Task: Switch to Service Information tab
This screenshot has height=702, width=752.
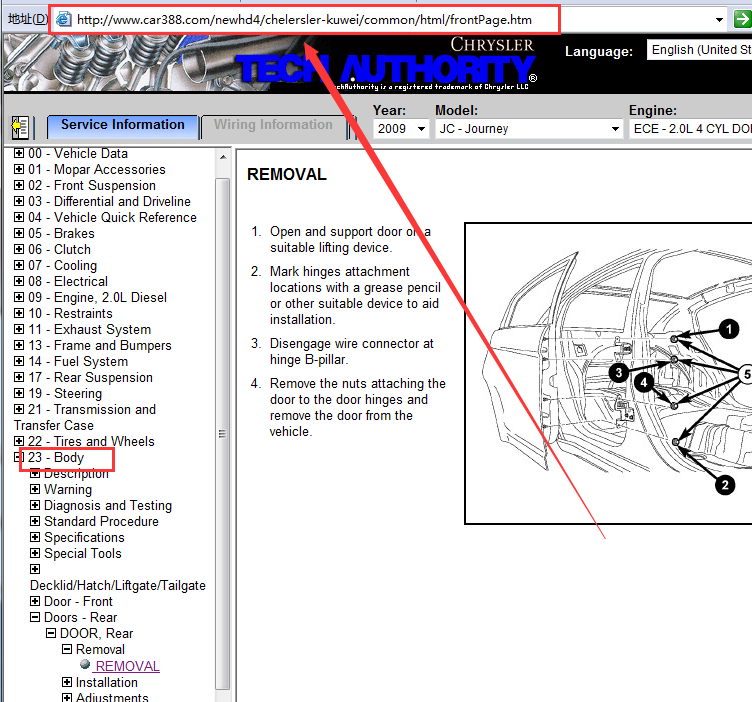Action: [123, 127]
